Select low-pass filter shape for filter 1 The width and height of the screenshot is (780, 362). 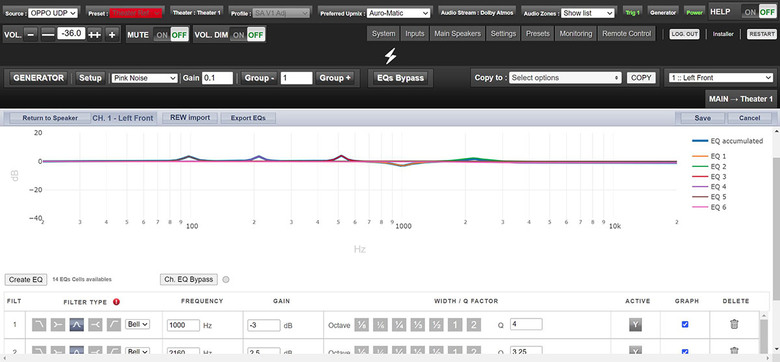coord(39,325)
